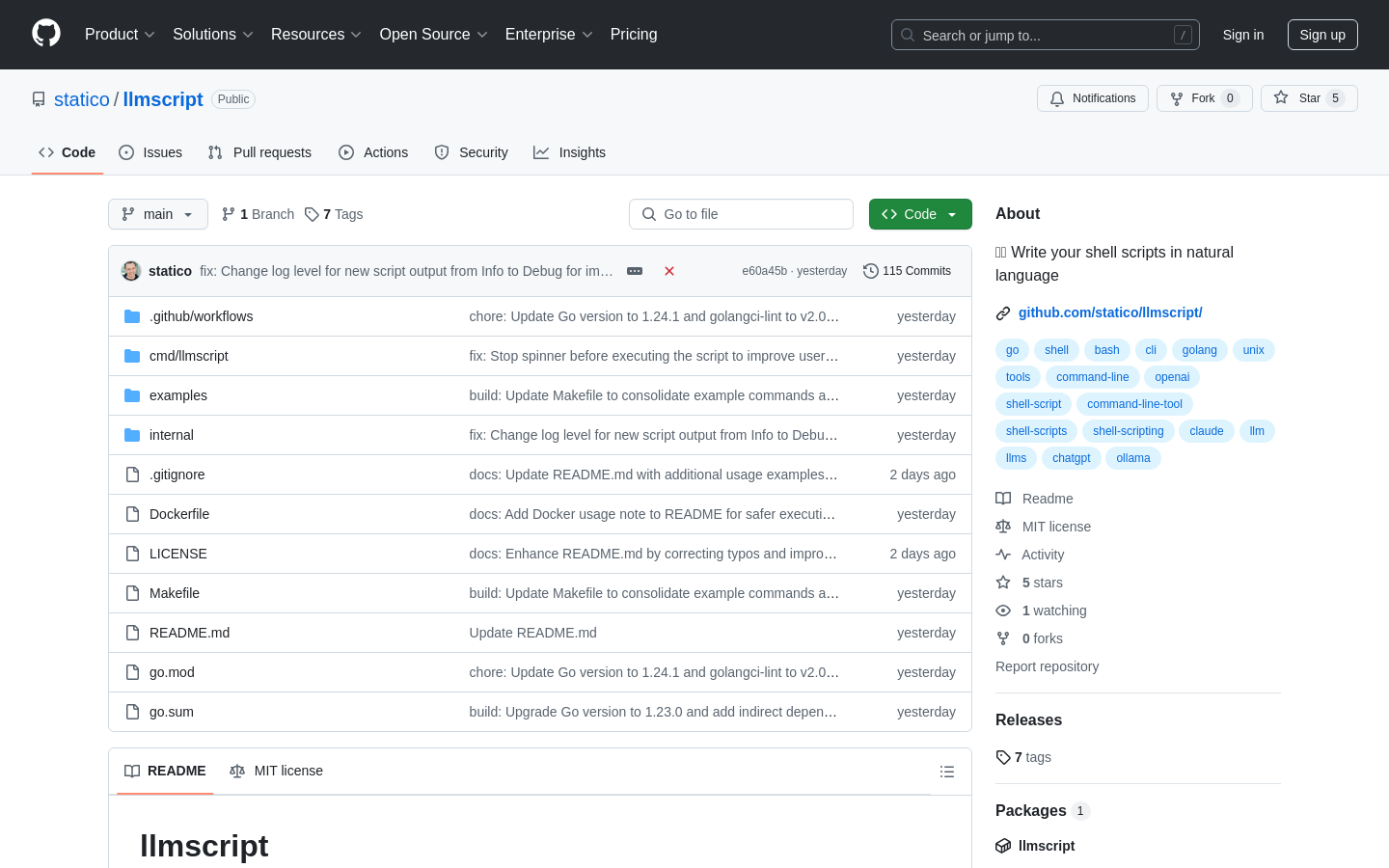The image size is (1389, 868).
Task: Open the Solutions dropdown menu
Action: tap(213, 35)
